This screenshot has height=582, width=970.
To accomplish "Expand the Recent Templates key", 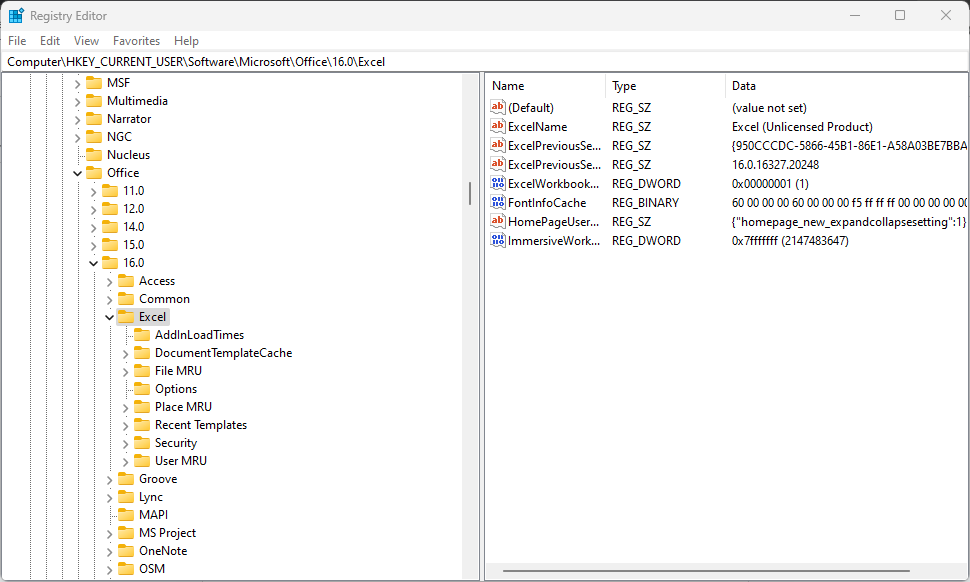I will tap(126, 426).
